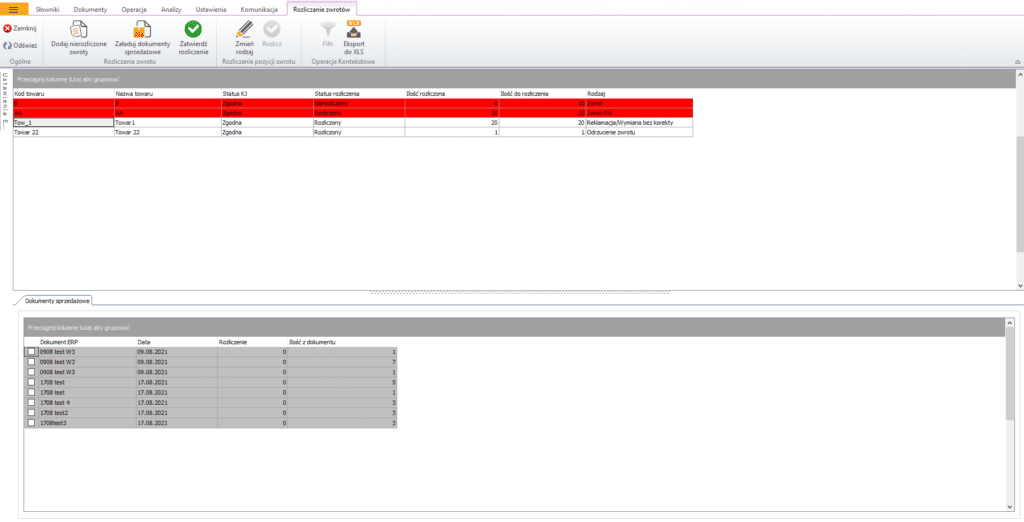
Task: Tick checkbox for 1708 test quantity 5
Action: 31,382
